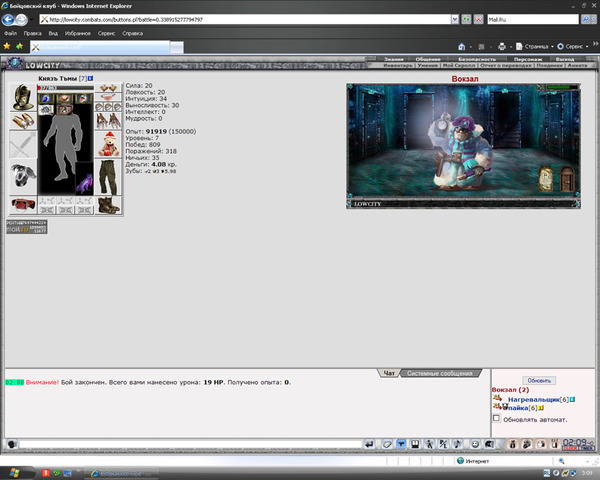Screen dimensions: 600x480
Task: Click the Windows Start button
Action: 15,473
